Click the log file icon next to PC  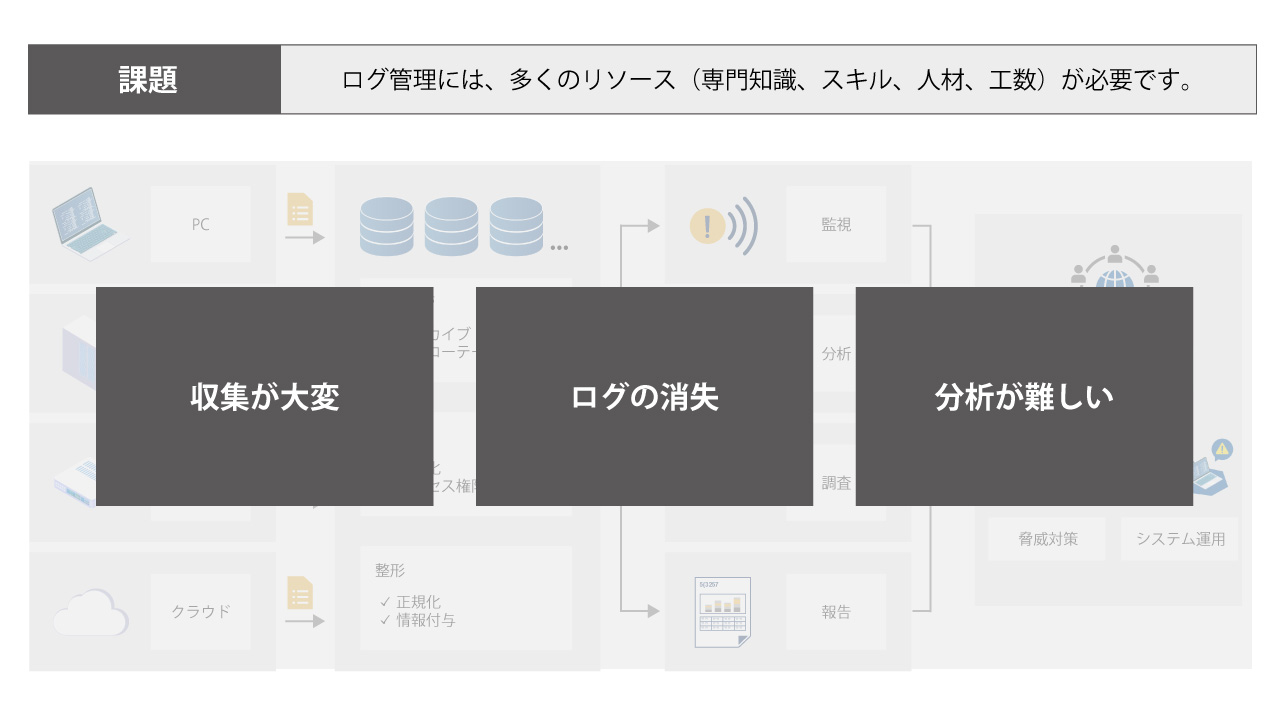[300, 209]
